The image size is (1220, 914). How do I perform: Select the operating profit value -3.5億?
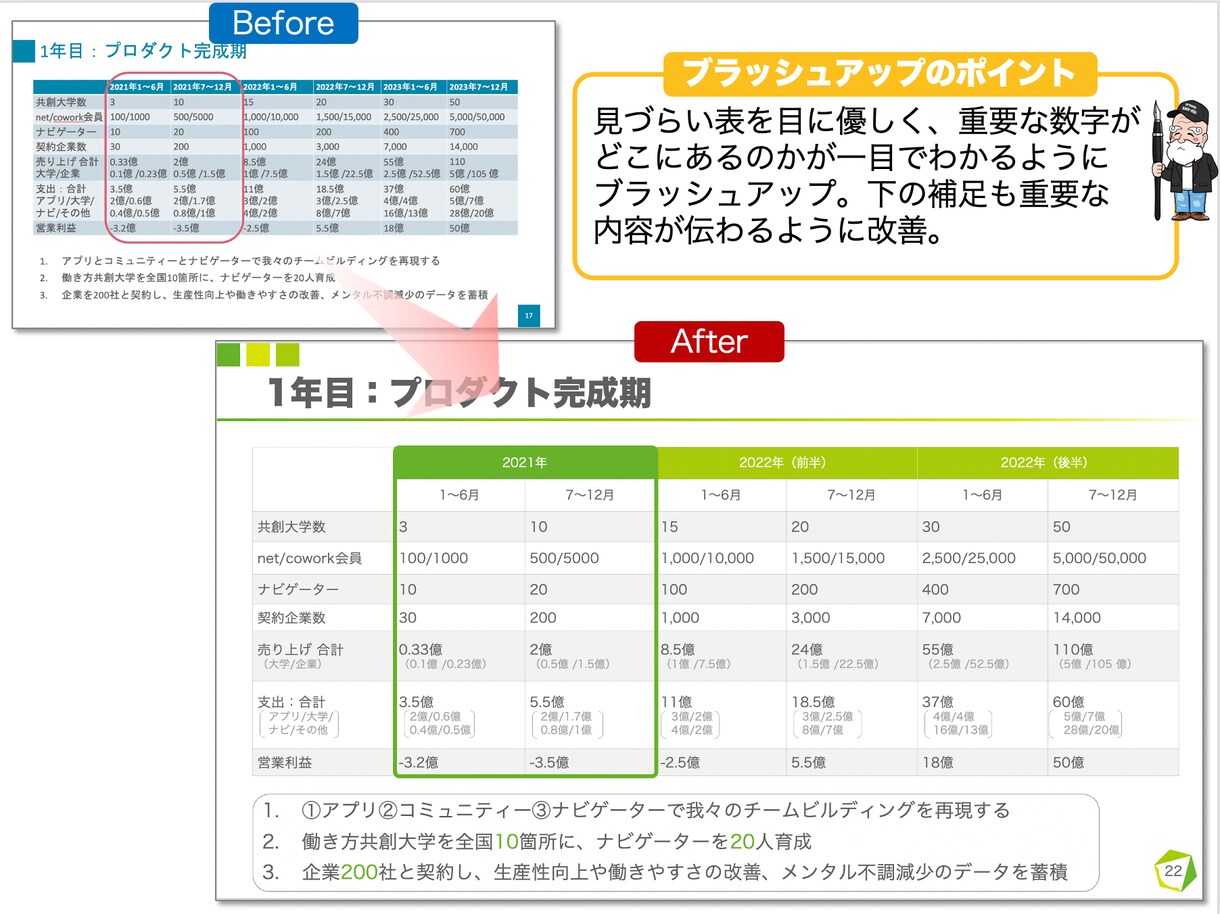pos(549,762)
